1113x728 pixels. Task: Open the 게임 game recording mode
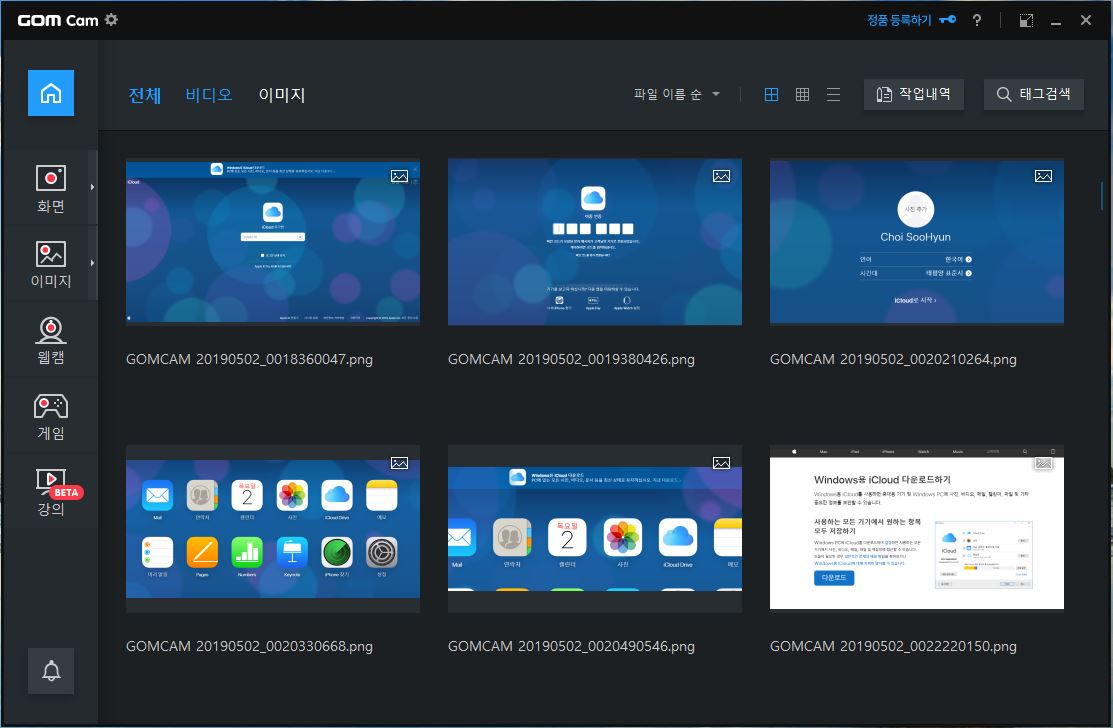pos(50,417)
